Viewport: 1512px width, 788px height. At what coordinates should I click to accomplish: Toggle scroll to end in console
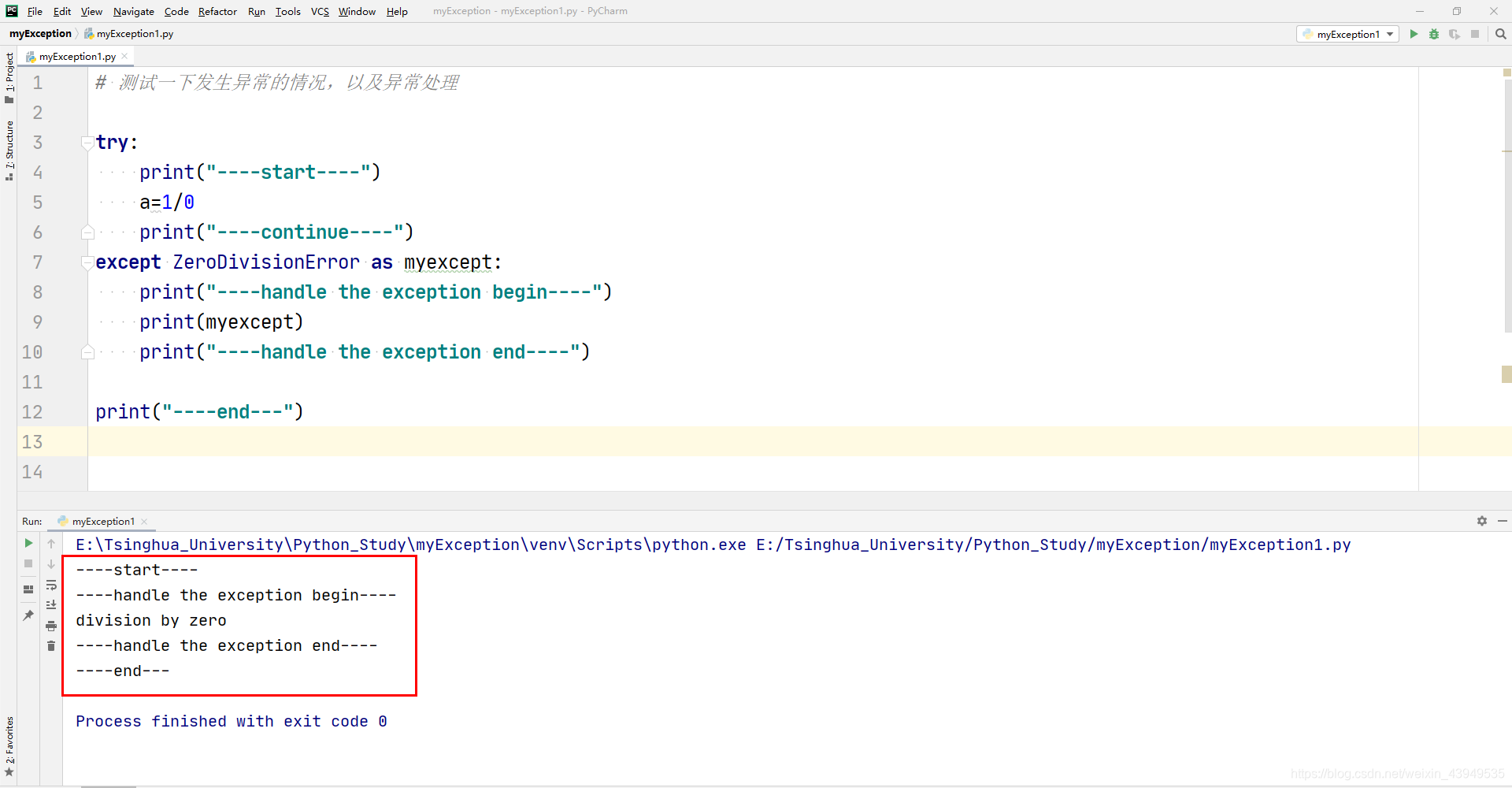point(51,604)
